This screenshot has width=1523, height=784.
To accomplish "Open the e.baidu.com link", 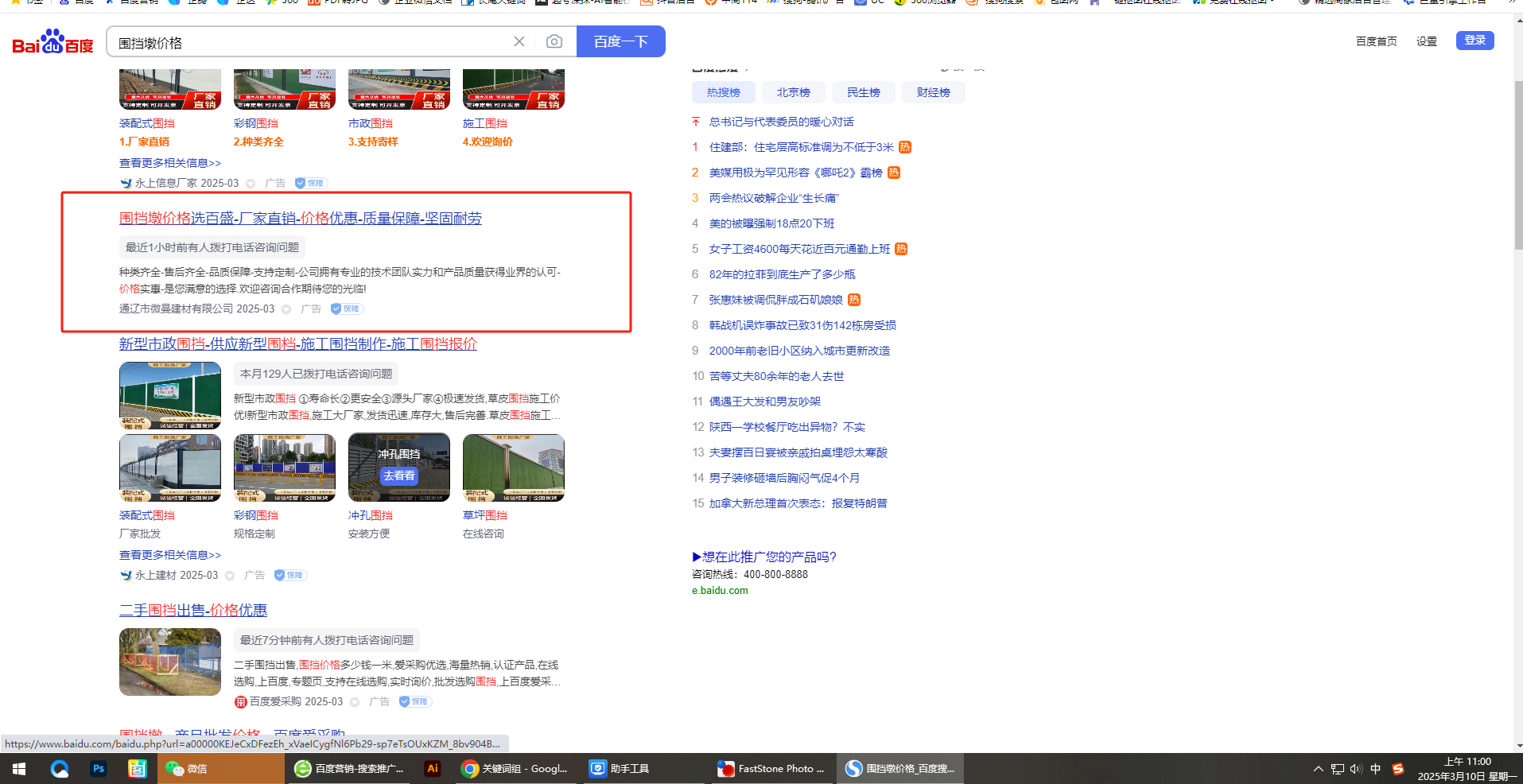I will coord(720,591).
